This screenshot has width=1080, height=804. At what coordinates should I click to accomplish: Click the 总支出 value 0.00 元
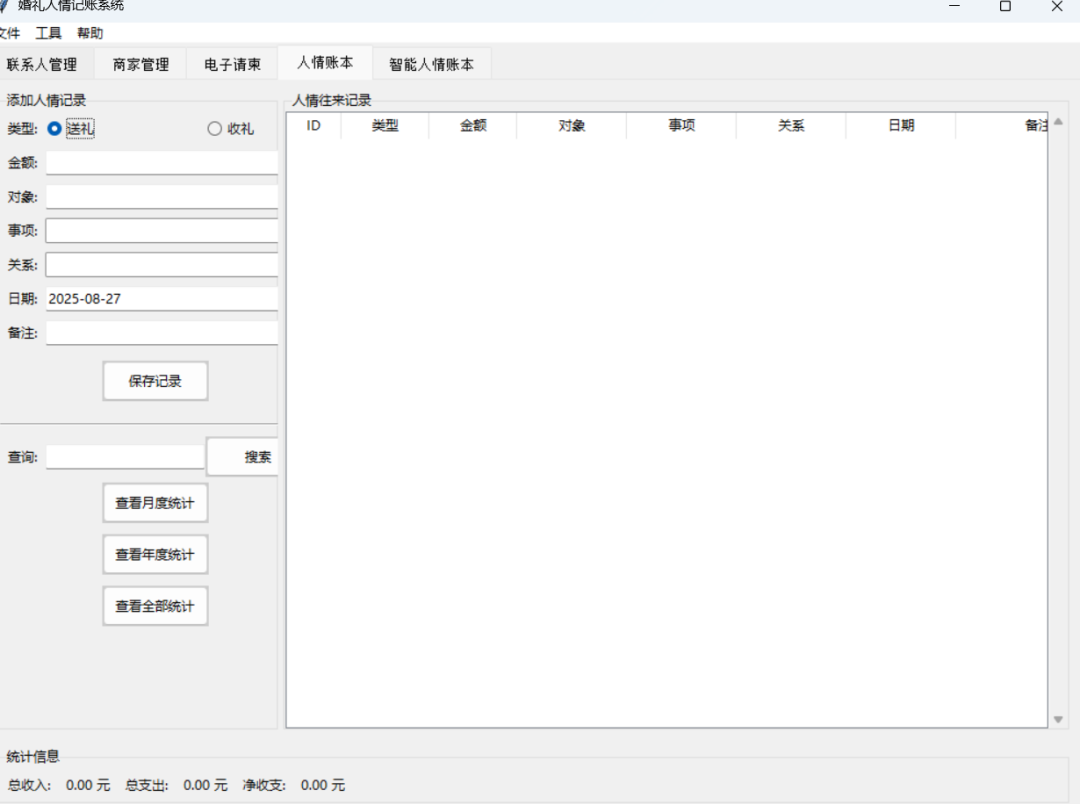pos(205,785)
